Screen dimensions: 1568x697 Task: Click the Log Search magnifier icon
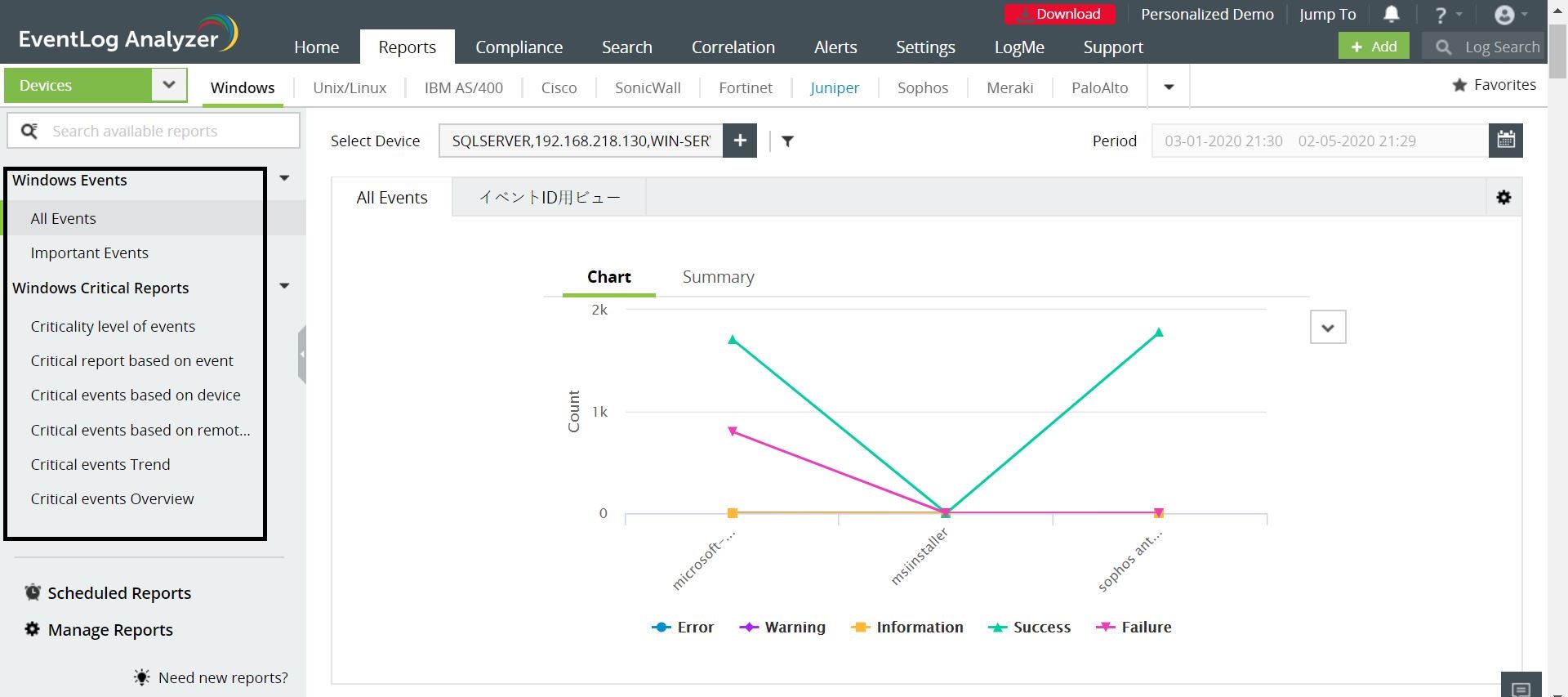[x=1443, y=47]
